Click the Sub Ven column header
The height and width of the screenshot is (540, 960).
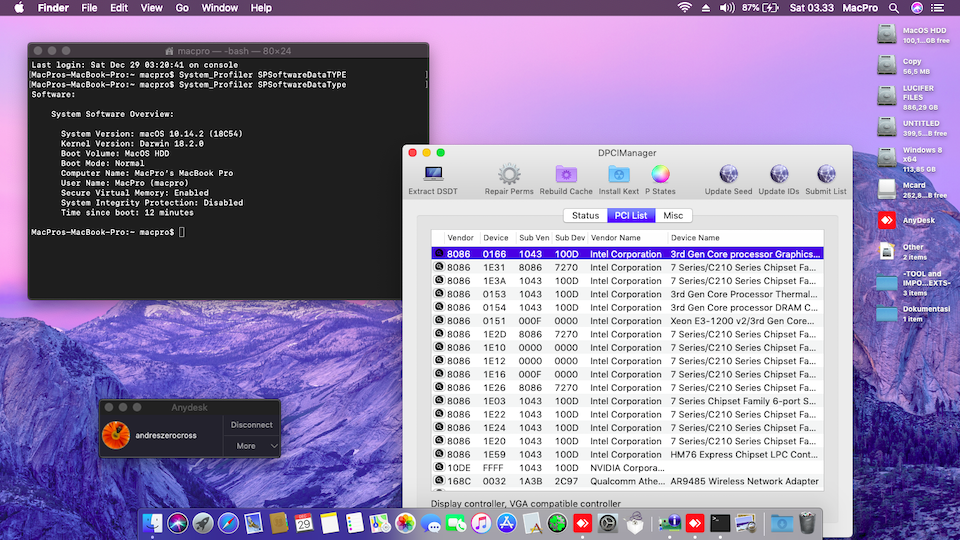[534, 238]
